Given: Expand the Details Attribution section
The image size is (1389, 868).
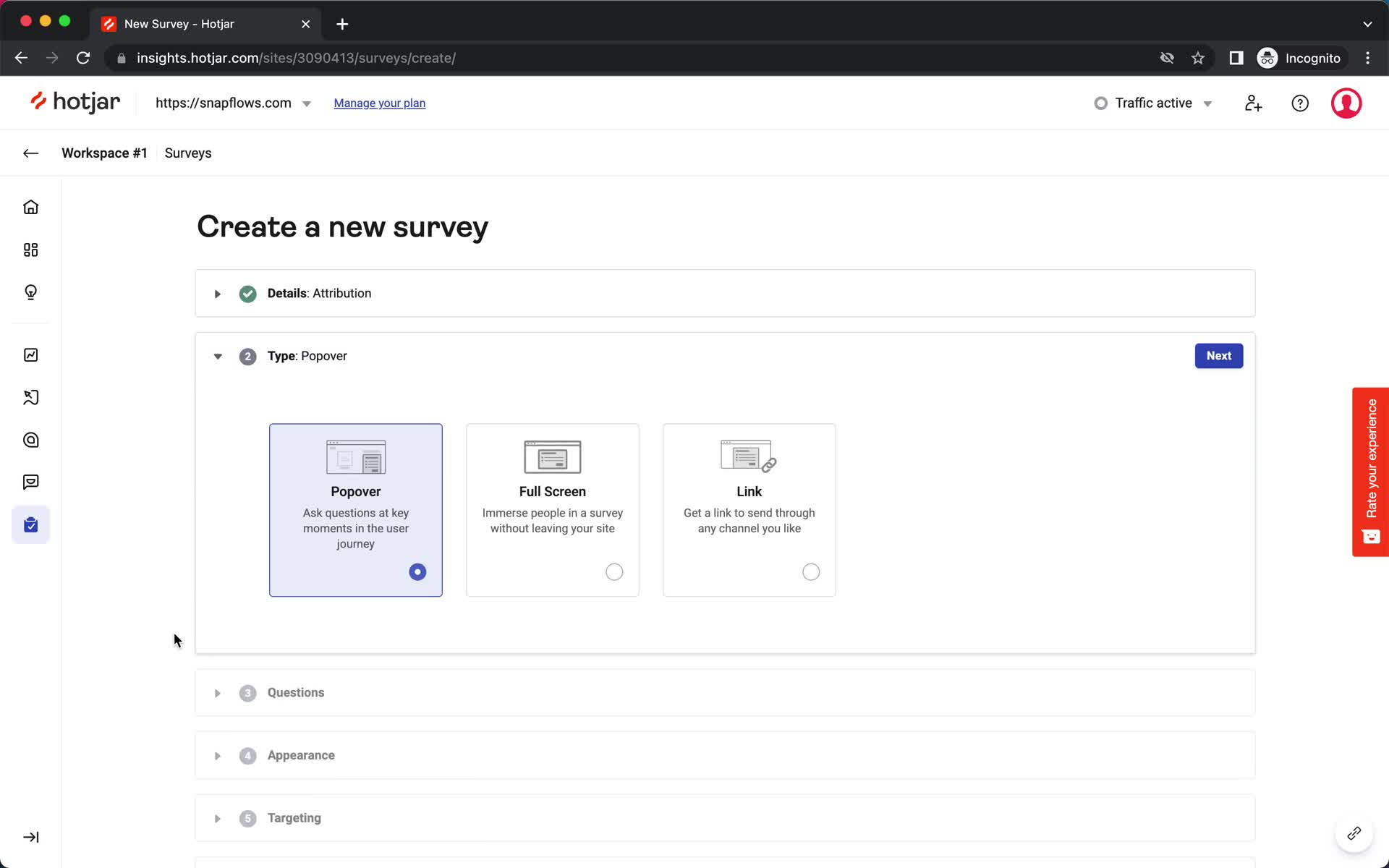Looking at the screenshot, I should point(218,293).
